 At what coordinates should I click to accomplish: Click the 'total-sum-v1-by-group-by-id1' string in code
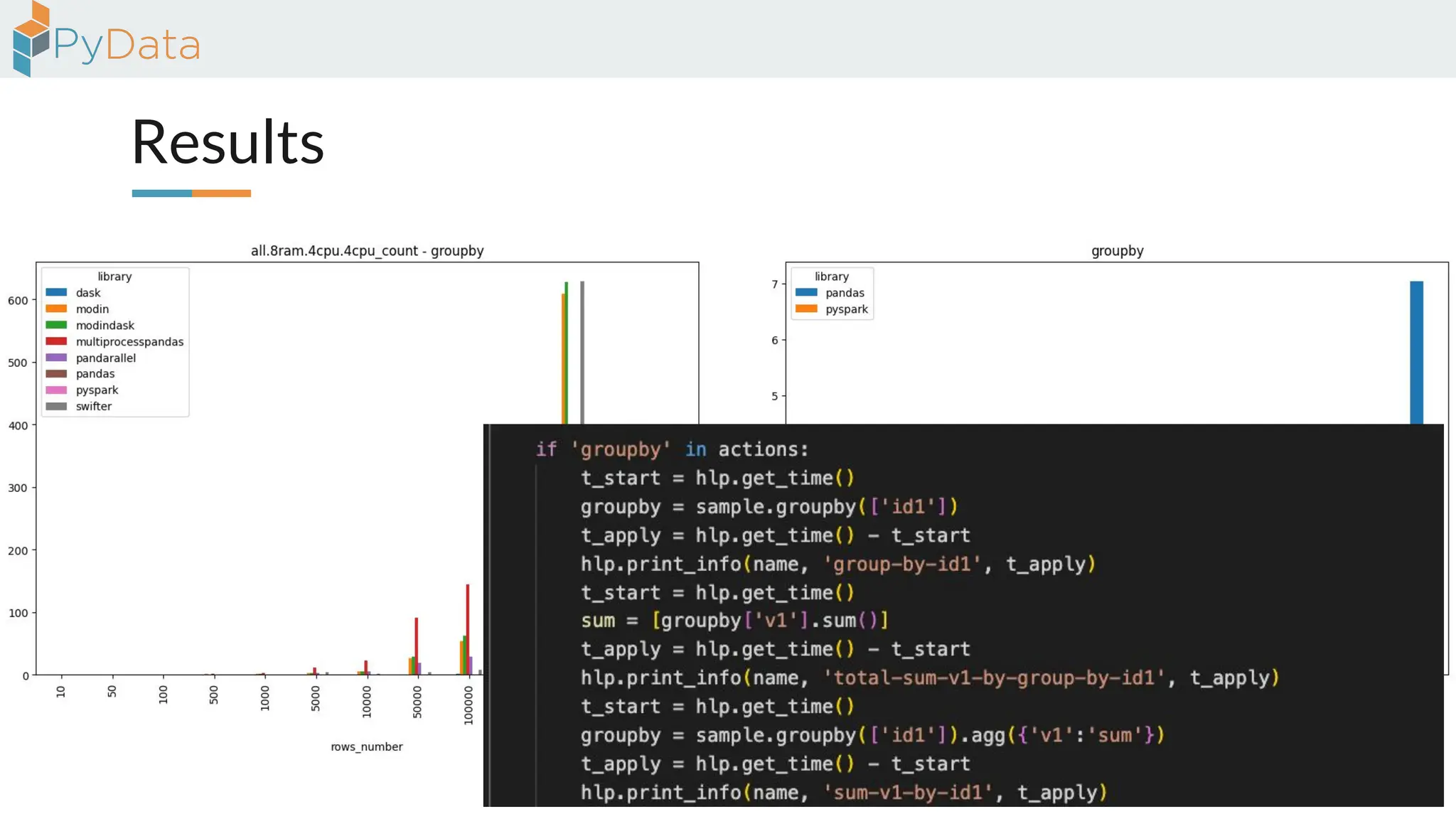[x=993, y=678]
